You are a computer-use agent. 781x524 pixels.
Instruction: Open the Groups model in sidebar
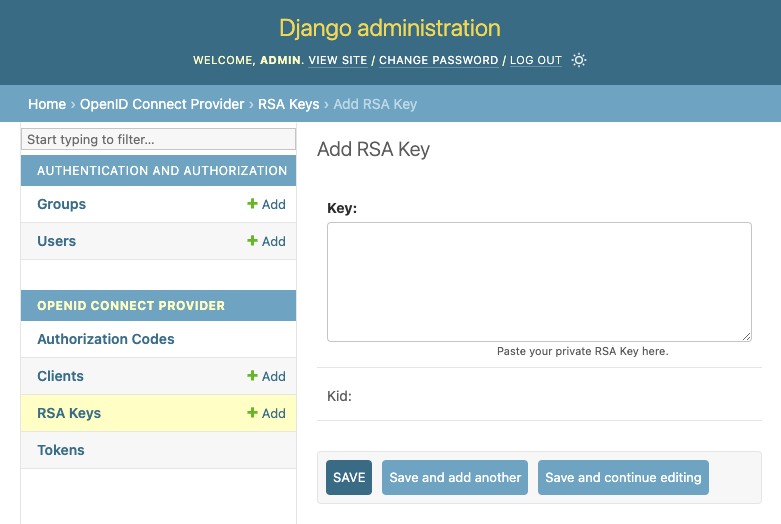61,204
